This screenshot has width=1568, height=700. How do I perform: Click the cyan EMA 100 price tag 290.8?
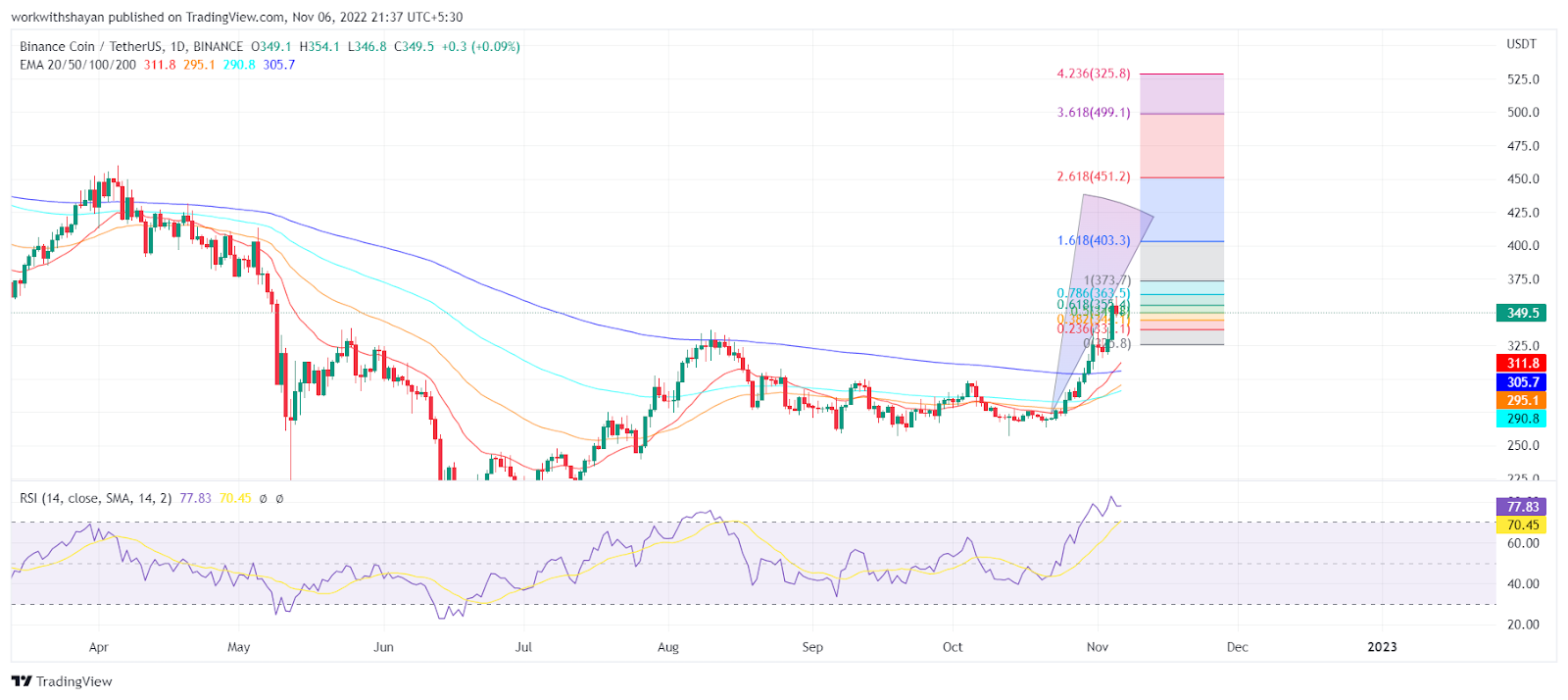coord(1522,419)
